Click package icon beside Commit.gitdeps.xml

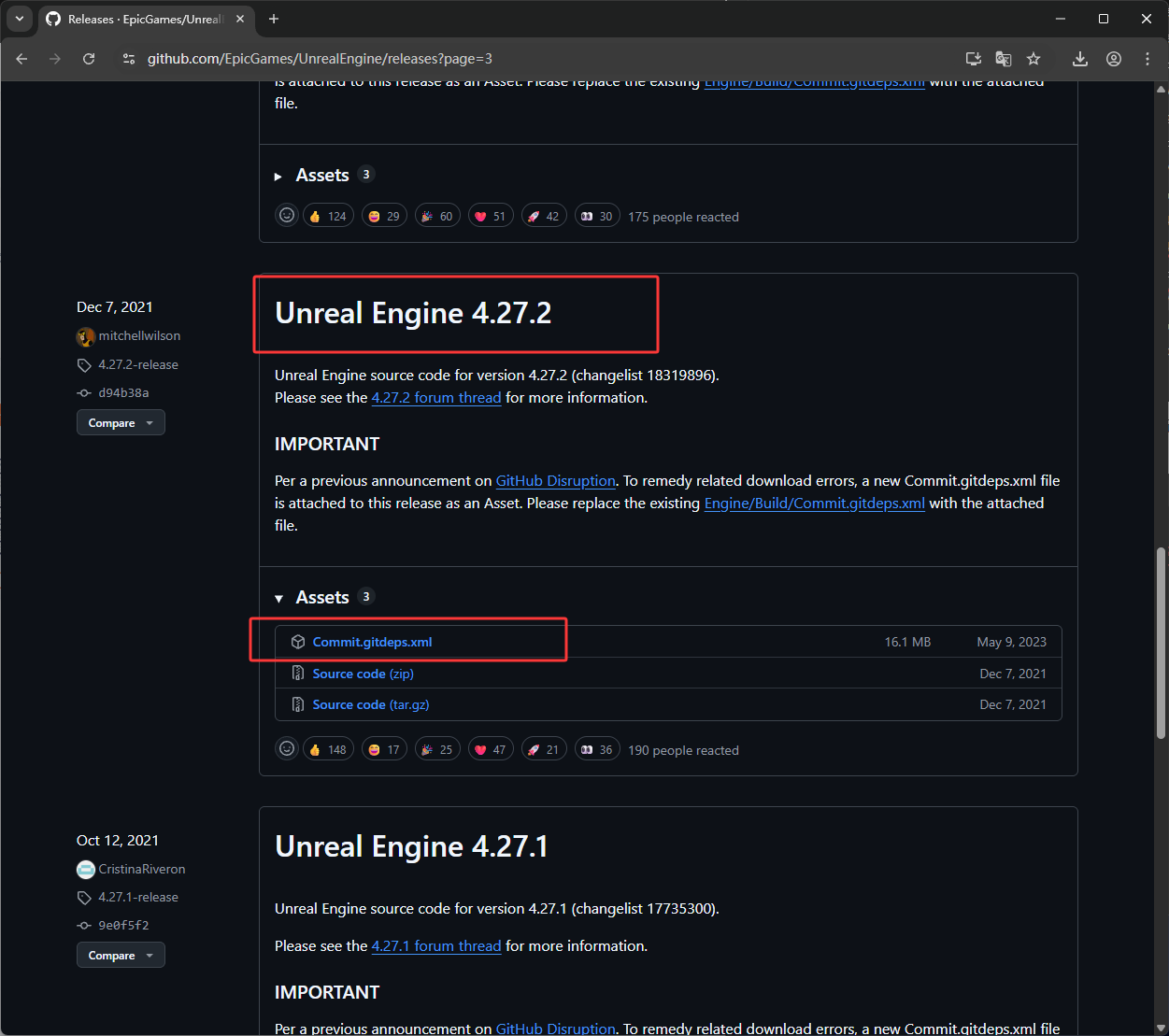[298, 642]
